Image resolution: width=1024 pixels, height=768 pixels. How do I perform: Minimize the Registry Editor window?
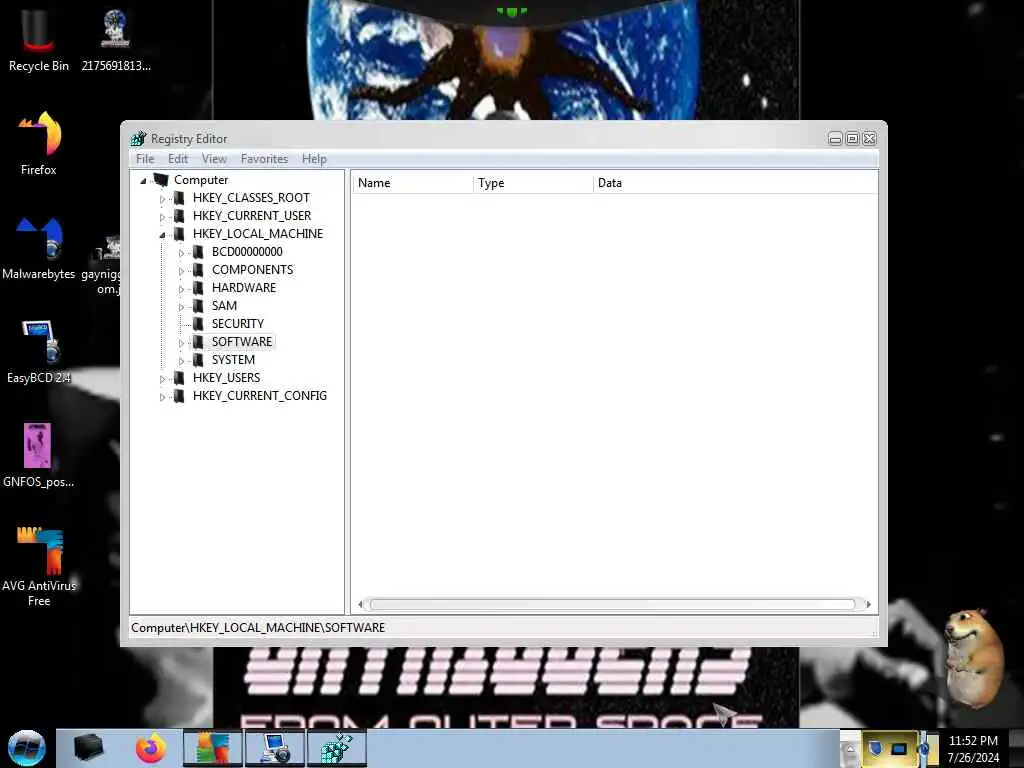[x=835, y=138]
